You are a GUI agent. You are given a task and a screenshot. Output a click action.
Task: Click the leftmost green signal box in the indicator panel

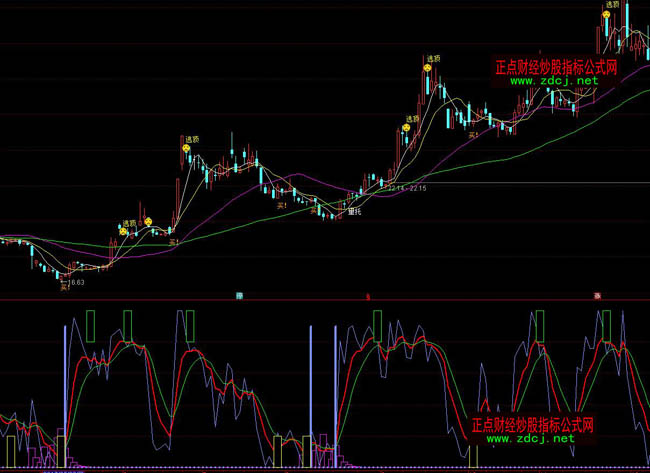90,326
